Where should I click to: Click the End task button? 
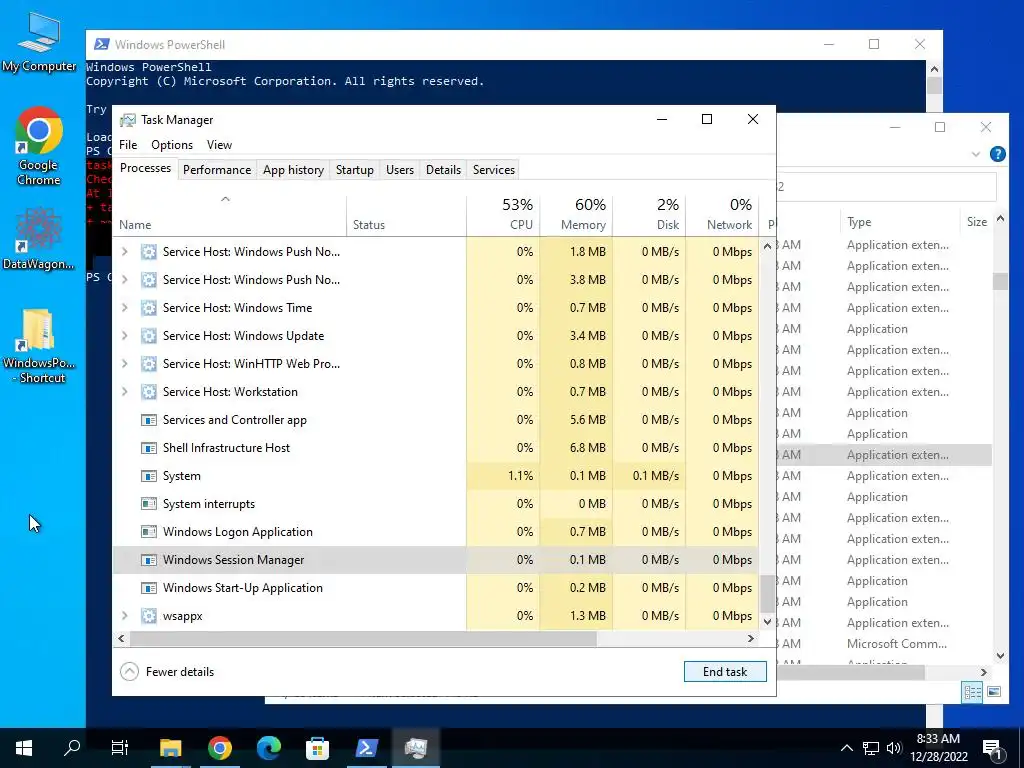click(725, 671)
